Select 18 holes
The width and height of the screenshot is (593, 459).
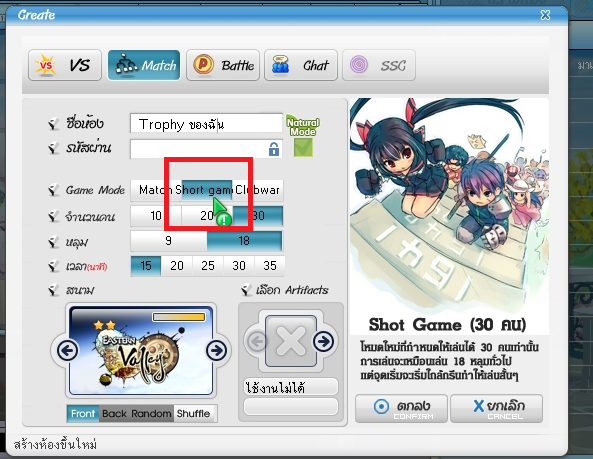[x=244, y=241]
